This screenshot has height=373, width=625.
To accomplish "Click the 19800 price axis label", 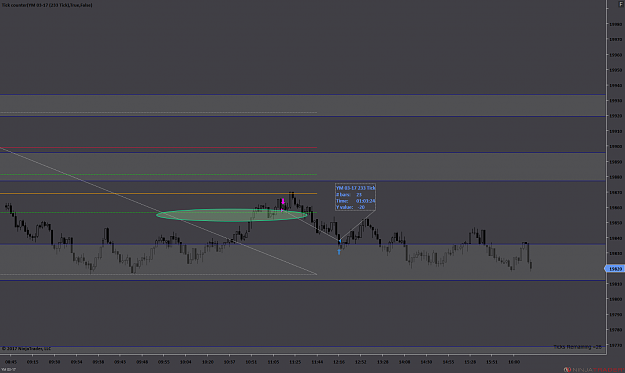I will pyautogui.click(x=616, y=299).
